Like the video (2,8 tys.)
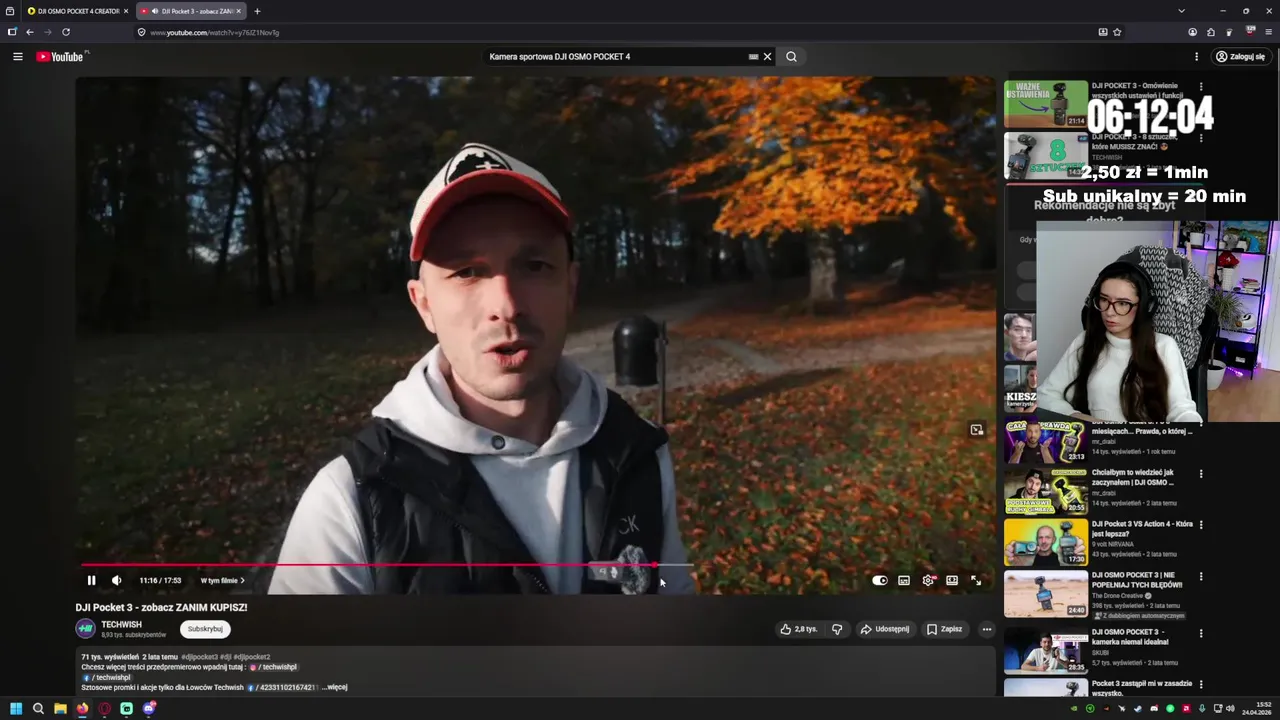 pyautogui.click(x=799, y=629)
